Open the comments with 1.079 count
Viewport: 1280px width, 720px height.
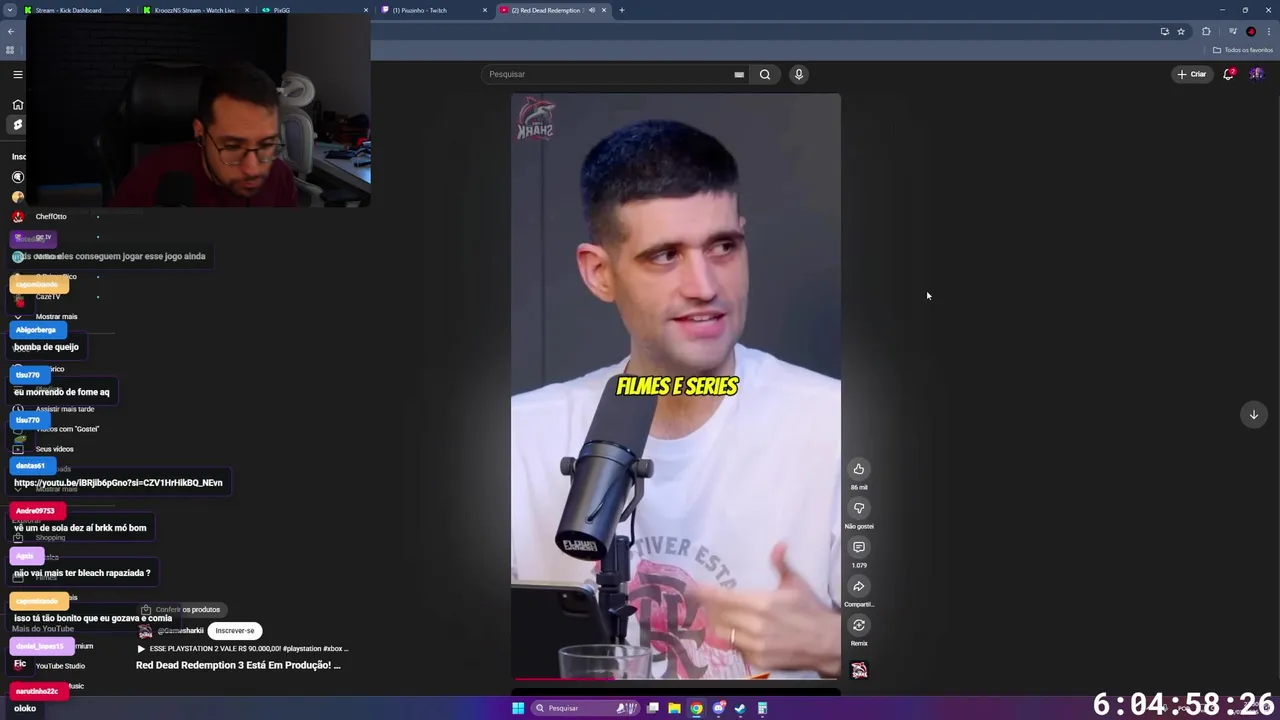coord(858,547)
